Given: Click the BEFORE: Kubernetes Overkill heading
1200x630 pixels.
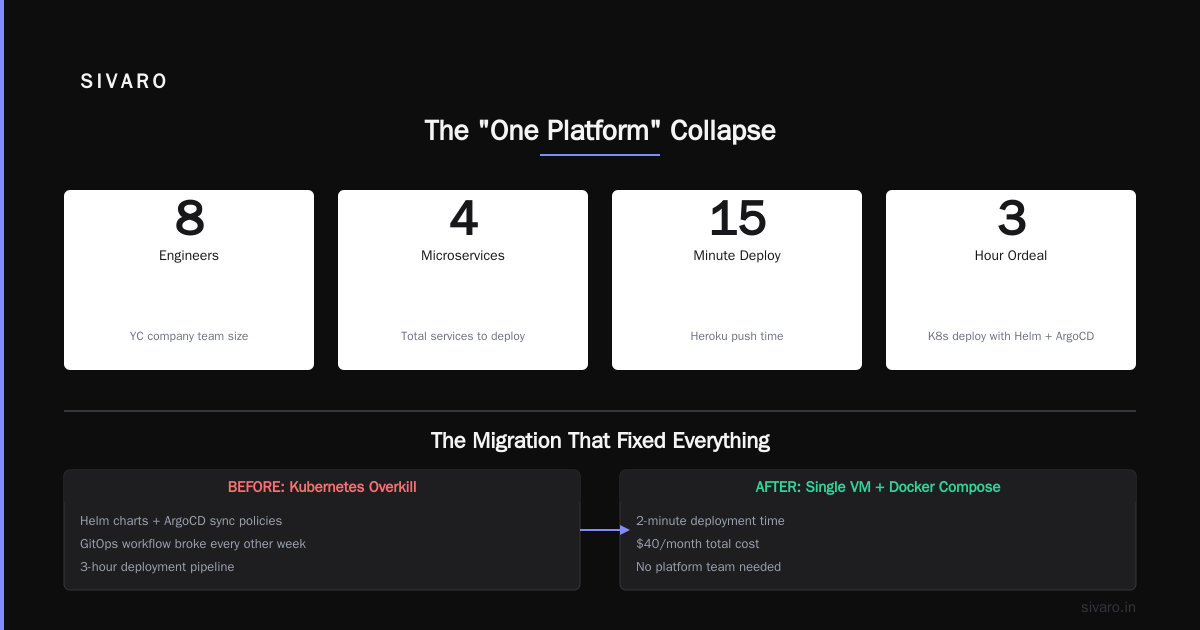Looking at the screenshot, I should pyautogui.click(x=322, y=487).
